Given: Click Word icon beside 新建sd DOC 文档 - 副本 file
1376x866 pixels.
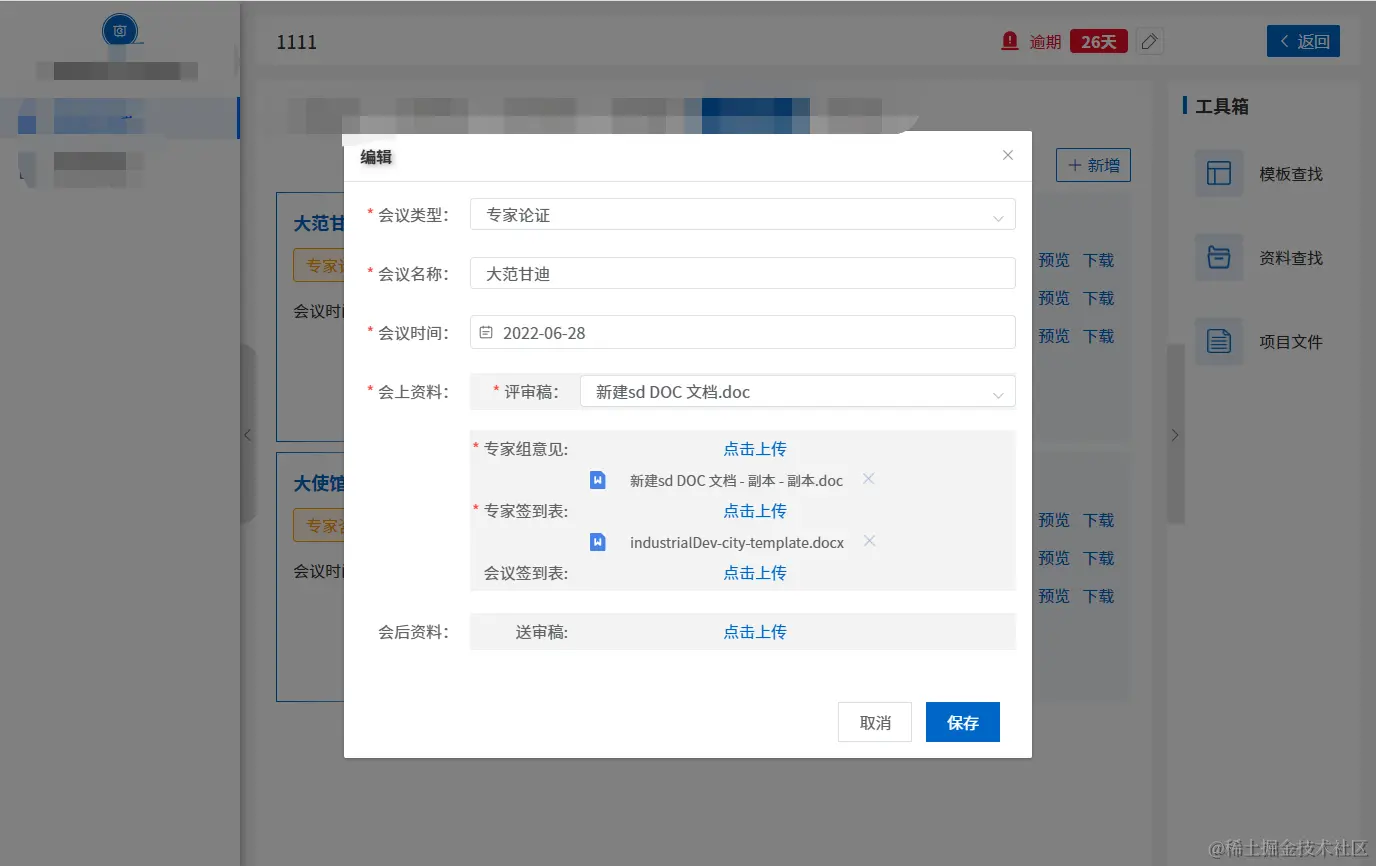Looking at the screenshot, I should (x=598, y=480).
